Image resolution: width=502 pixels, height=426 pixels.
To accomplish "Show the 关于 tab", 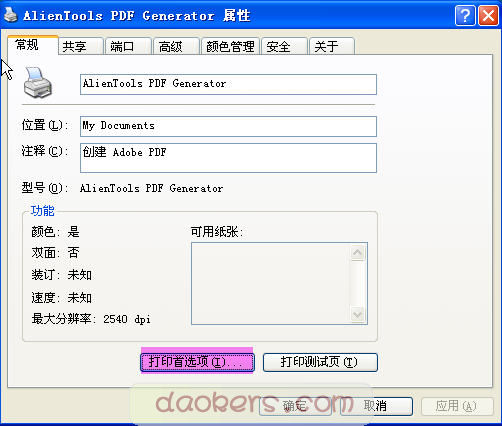I will [332, 46].
